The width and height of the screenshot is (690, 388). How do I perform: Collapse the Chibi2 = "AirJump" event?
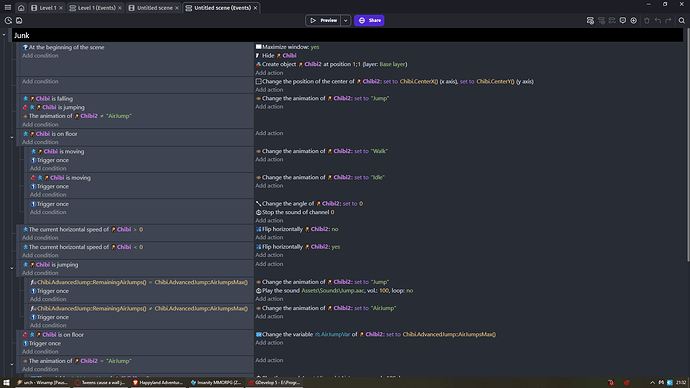pos(12,364)
